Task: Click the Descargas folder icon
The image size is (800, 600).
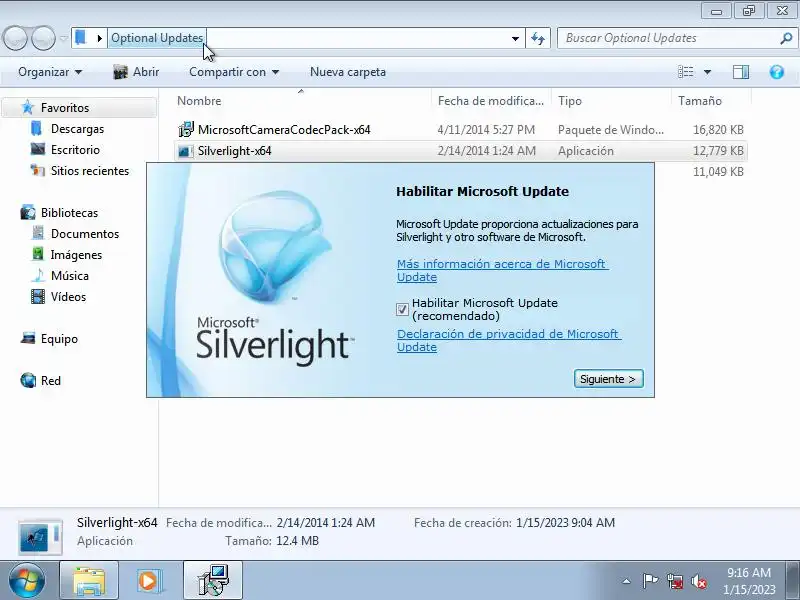Action: tap(36, 128)
